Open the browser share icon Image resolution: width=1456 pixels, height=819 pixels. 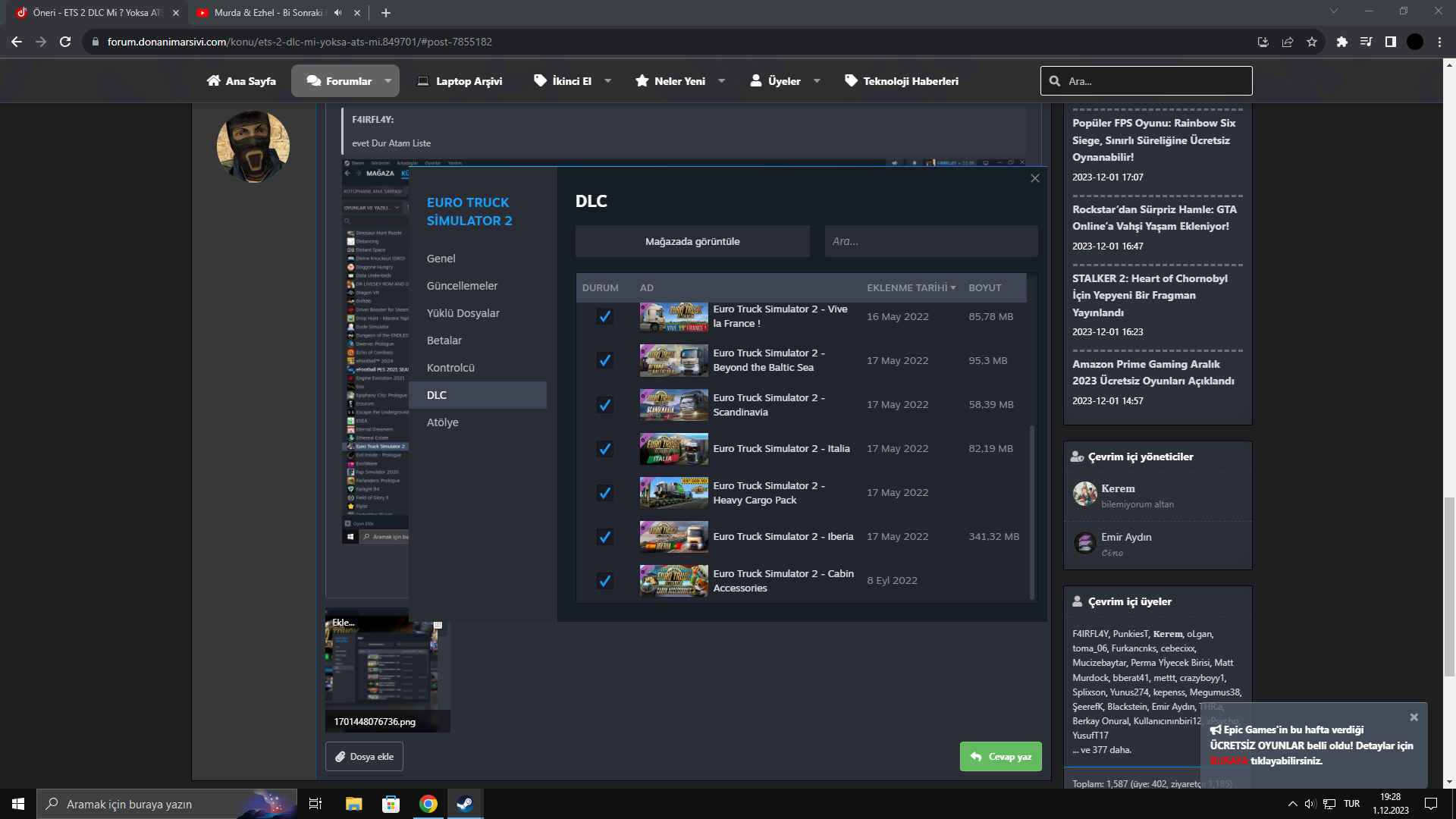pyautogui.click(x=1288, y=42)
